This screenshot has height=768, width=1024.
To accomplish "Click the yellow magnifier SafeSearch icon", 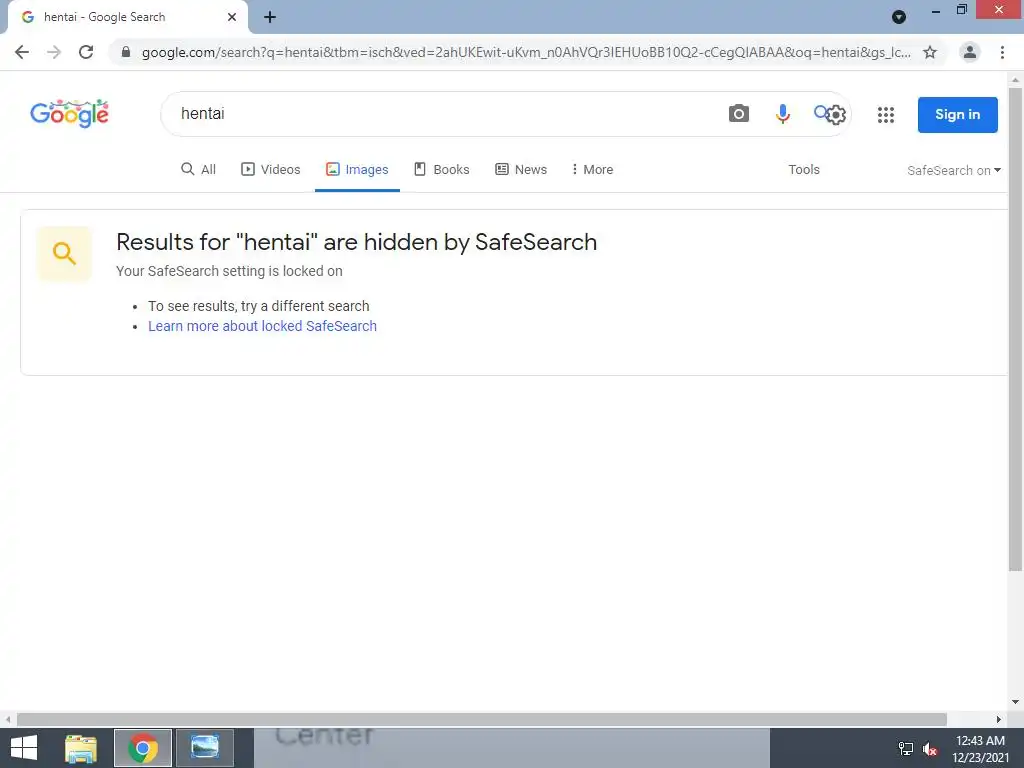I will [64, 253].
